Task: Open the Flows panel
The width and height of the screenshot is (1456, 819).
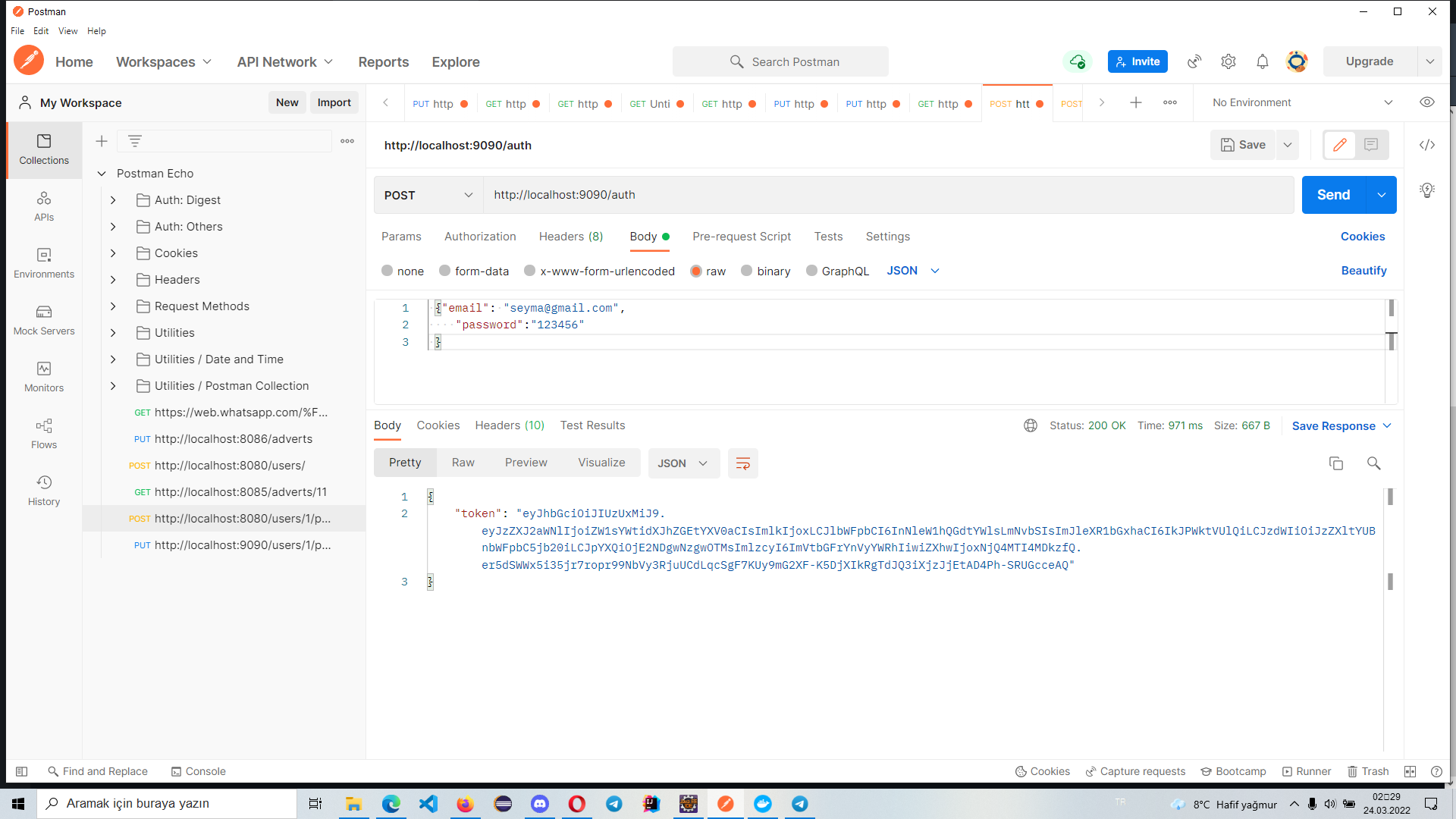Action: point(43,434)
